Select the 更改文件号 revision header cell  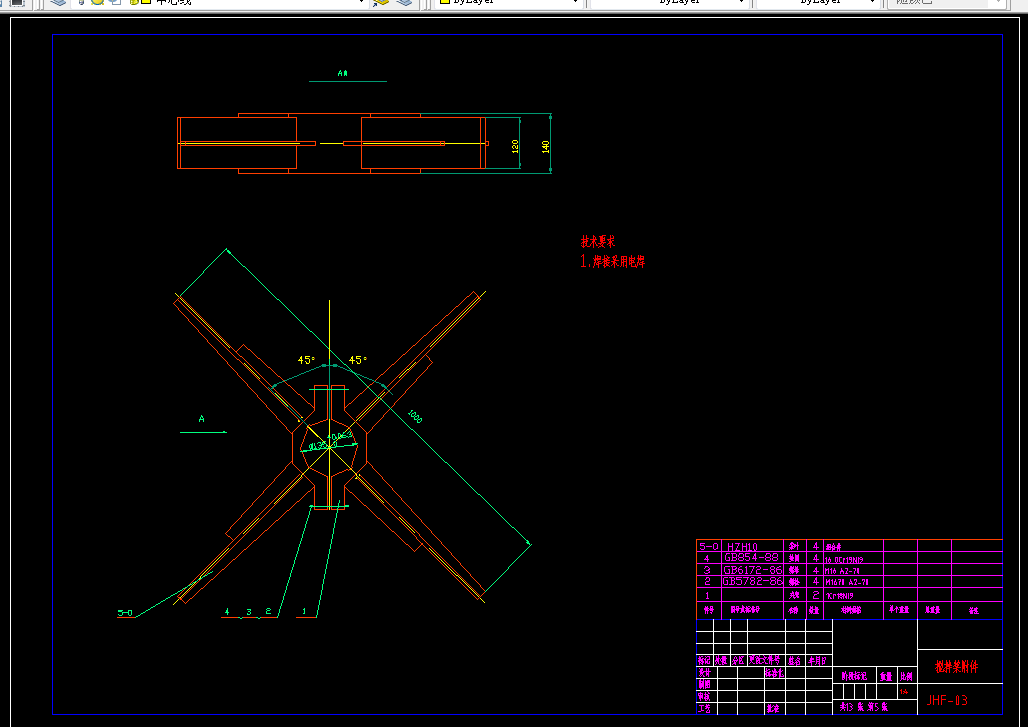[x=764, y=660]
